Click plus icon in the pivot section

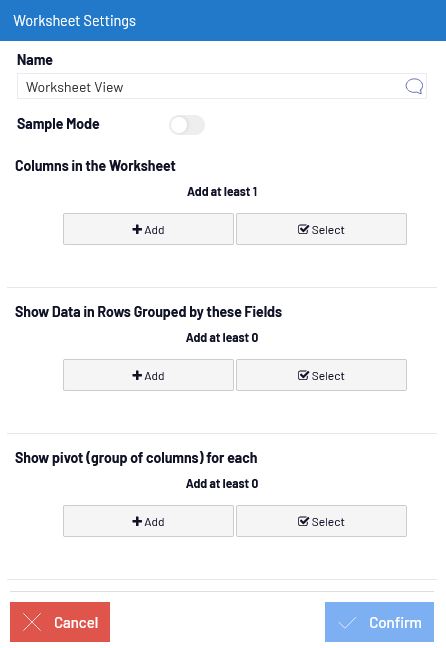tap(137, 521)
